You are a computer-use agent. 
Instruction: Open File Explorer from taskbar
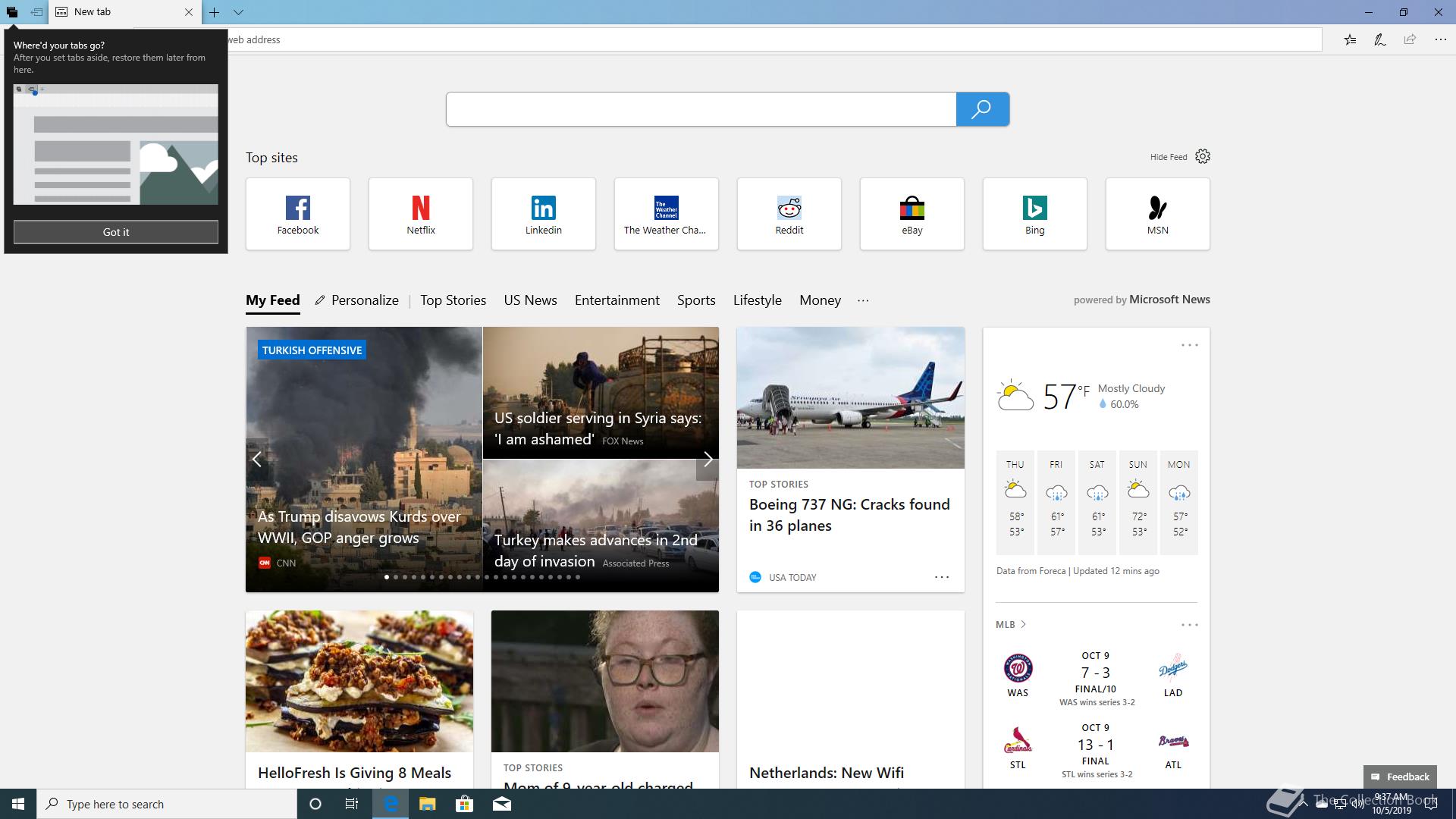point(428,804)
